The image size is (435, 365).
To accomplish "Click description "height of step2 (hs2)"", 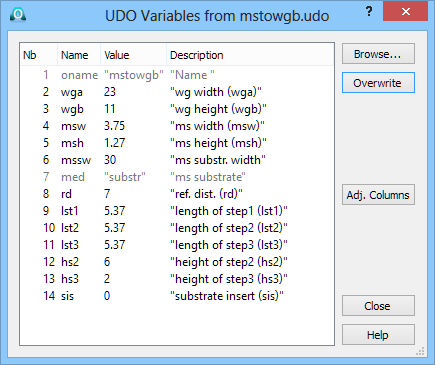I will 229,262.
